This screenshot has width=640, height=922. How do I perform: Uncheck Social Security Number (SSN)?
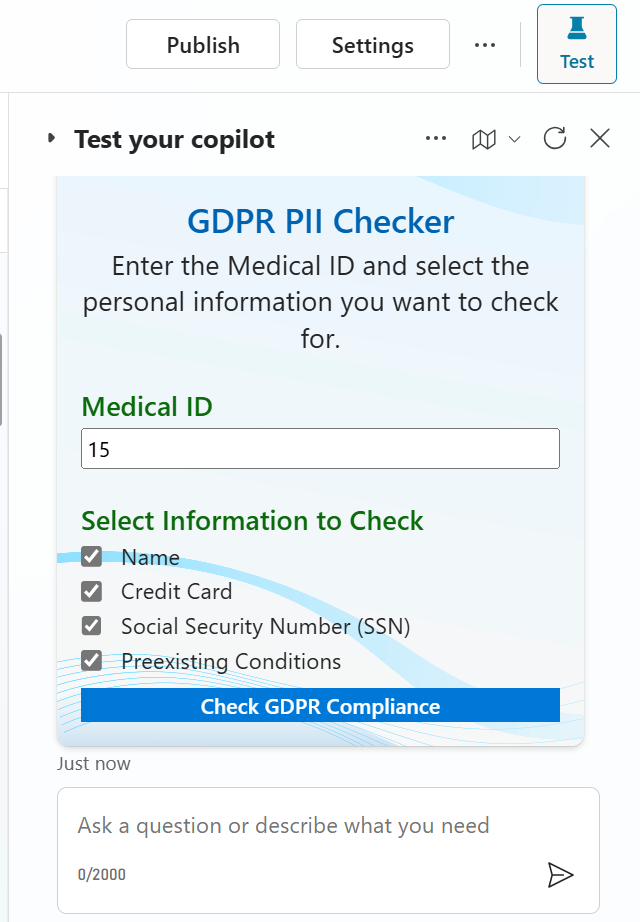point(92,626)
